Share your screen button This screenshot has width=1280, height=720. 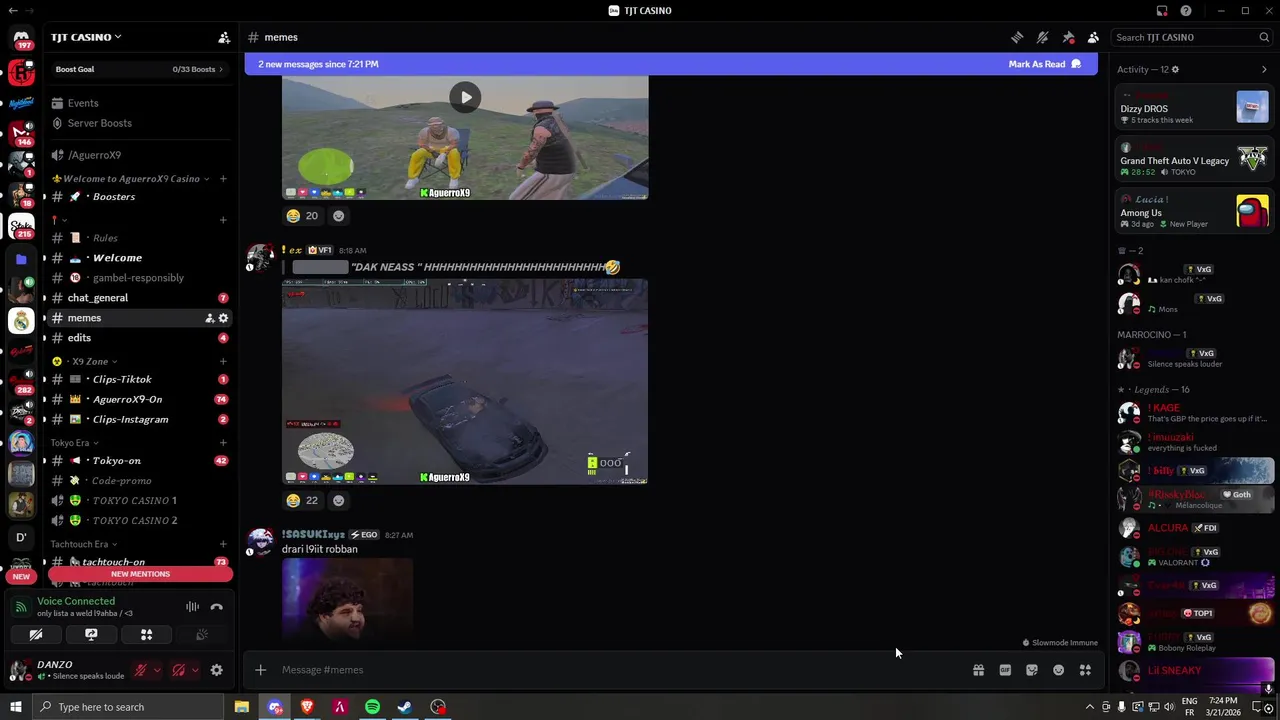coord(91,634)
